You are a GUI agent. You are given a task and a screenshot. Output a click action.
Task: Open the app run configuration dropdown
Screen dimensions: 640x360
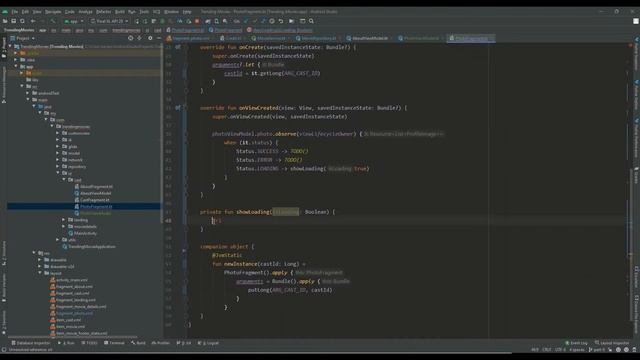[x=73, y=21]
